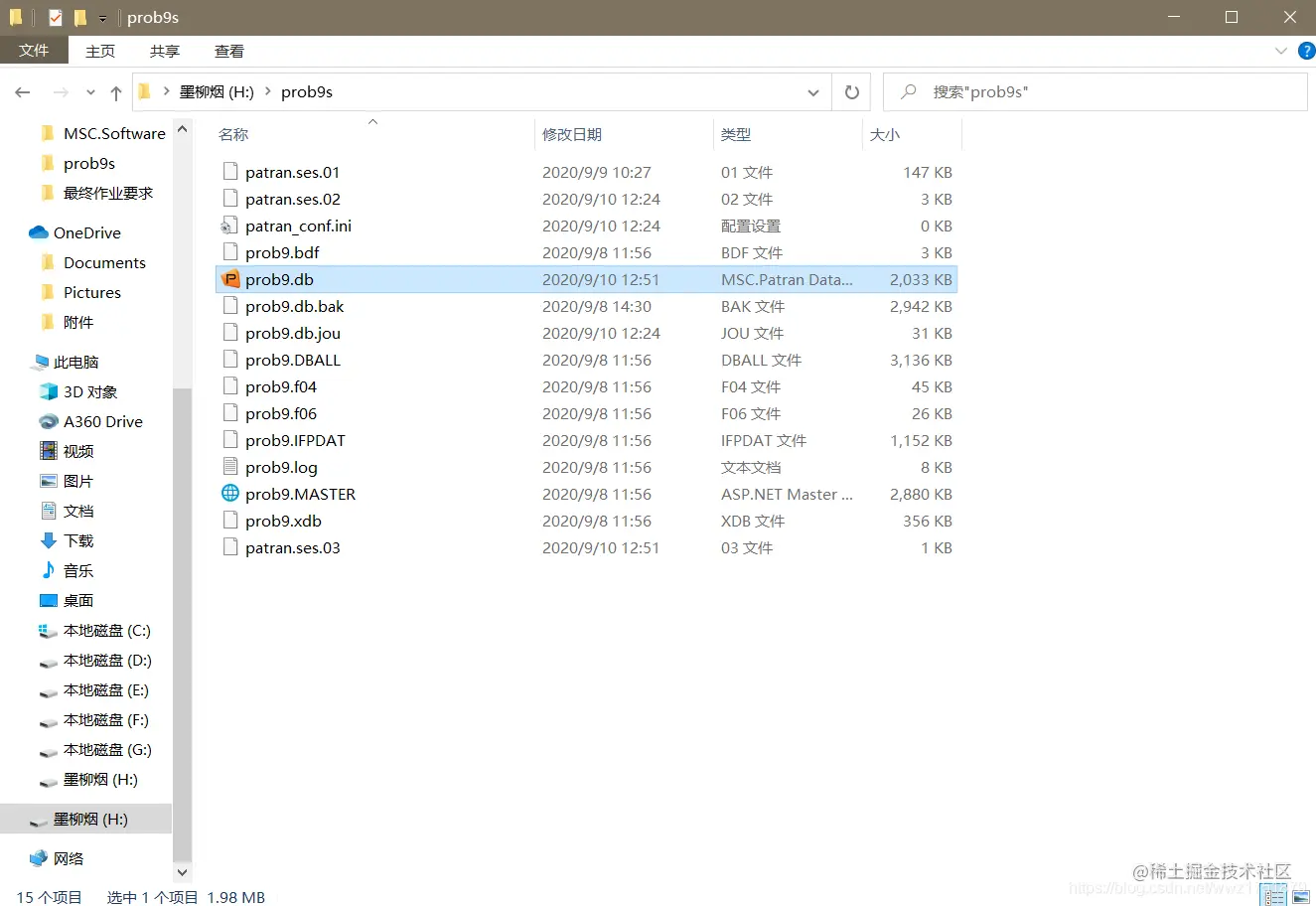
Task: Switch to details view icon in status bar
Action: click(1275, 896)
